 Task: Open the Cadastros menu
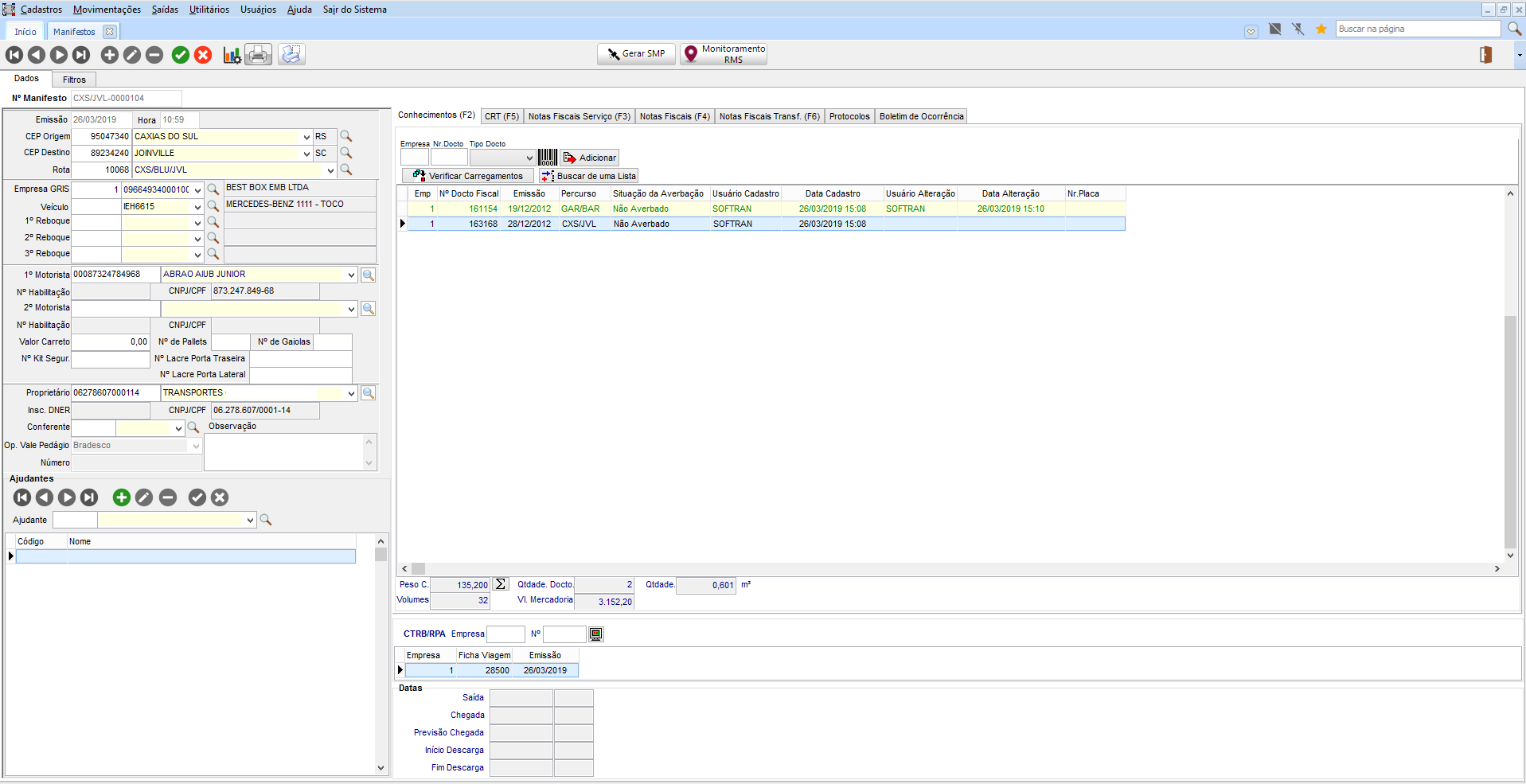coord(41,10)
